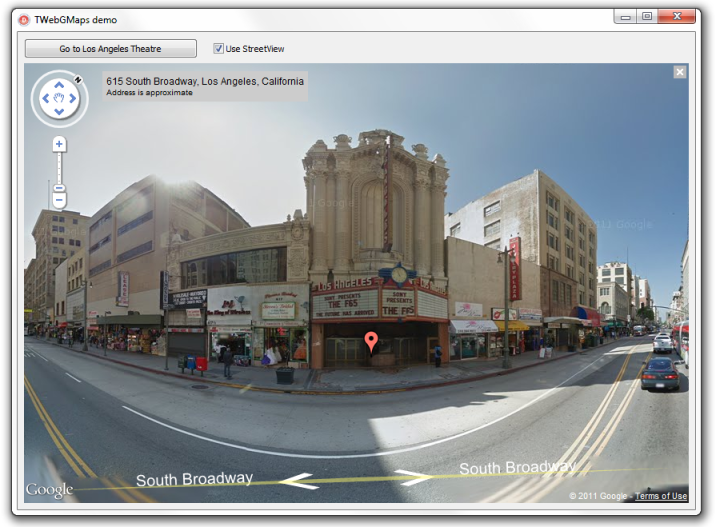Pan Street View down with the bottom arrow

[x=59, y=111]
